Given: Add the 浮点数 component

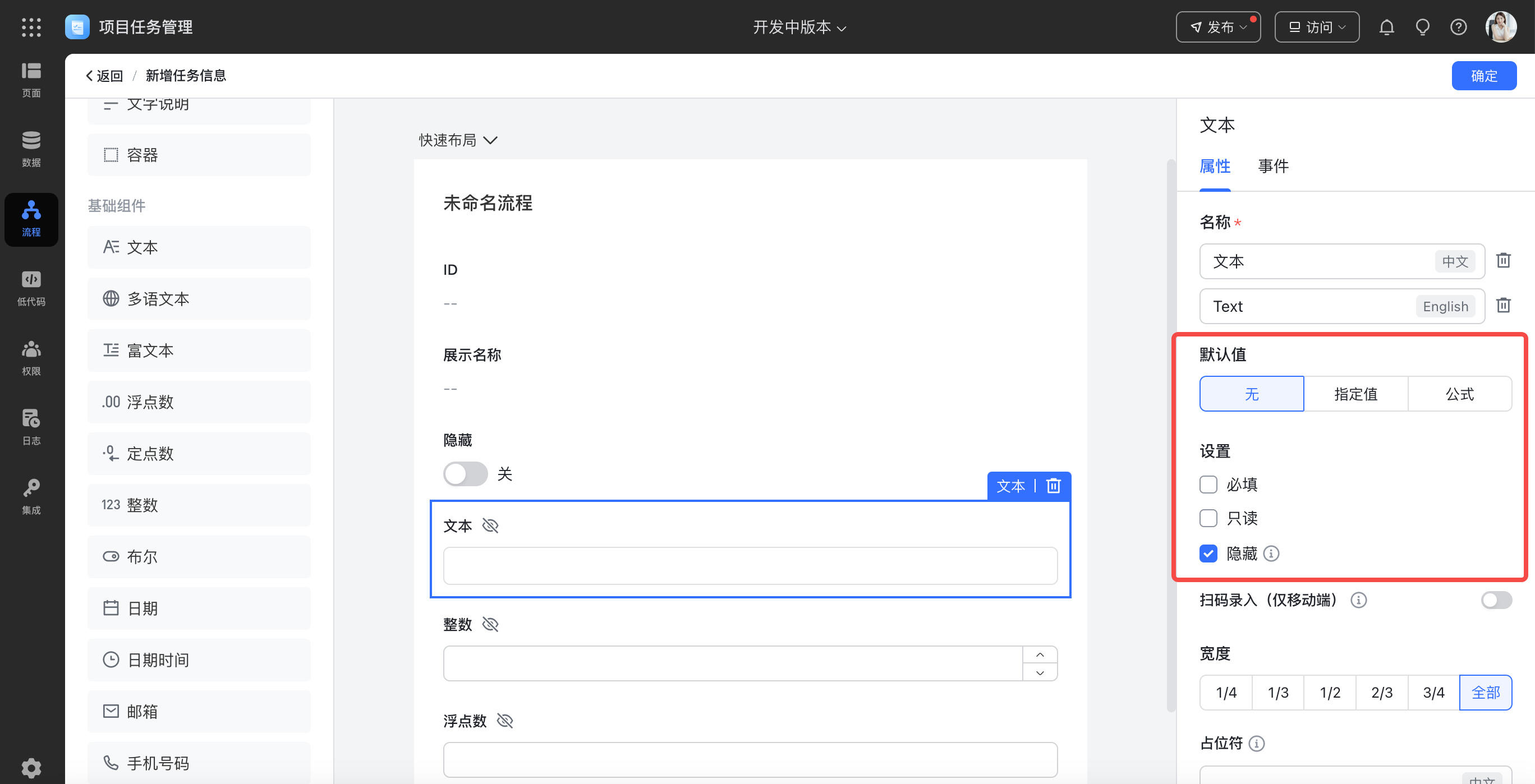Looking at the screenshot, I should point(199,402).
